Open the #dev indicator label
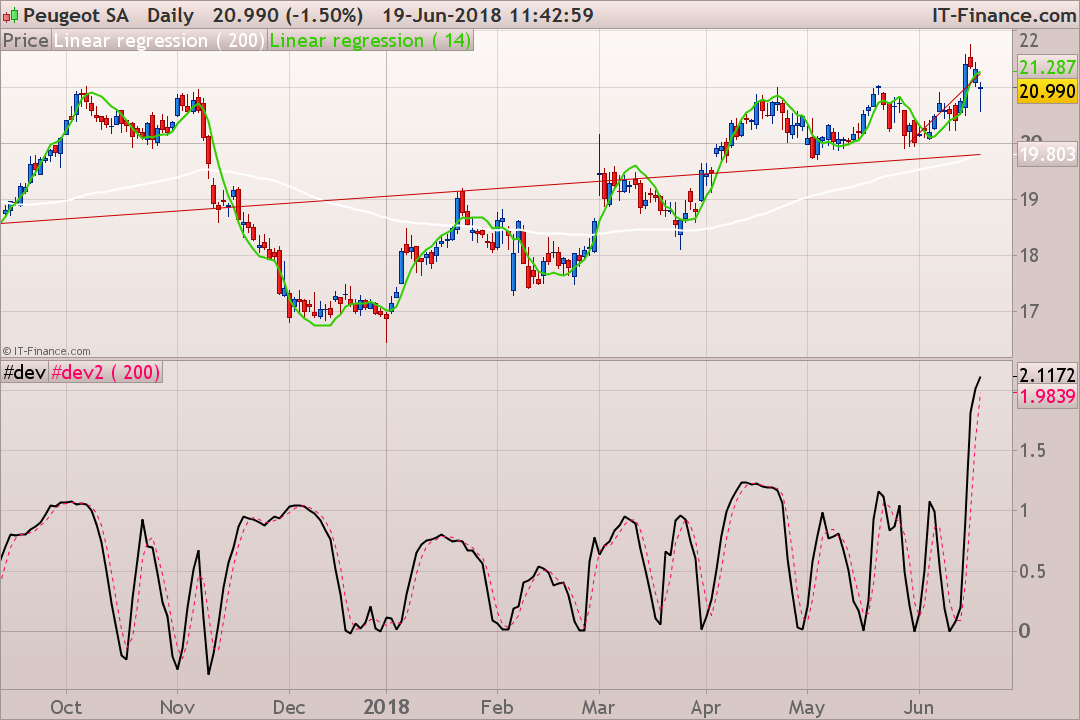The image size is (1080, 720). (x=24, y=373)
